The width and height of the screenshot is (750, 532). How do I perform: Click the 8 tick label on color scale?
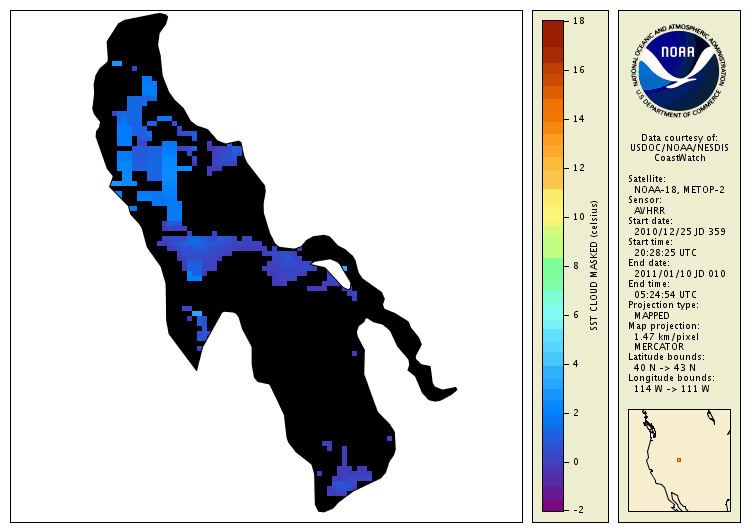coord(576,266)
